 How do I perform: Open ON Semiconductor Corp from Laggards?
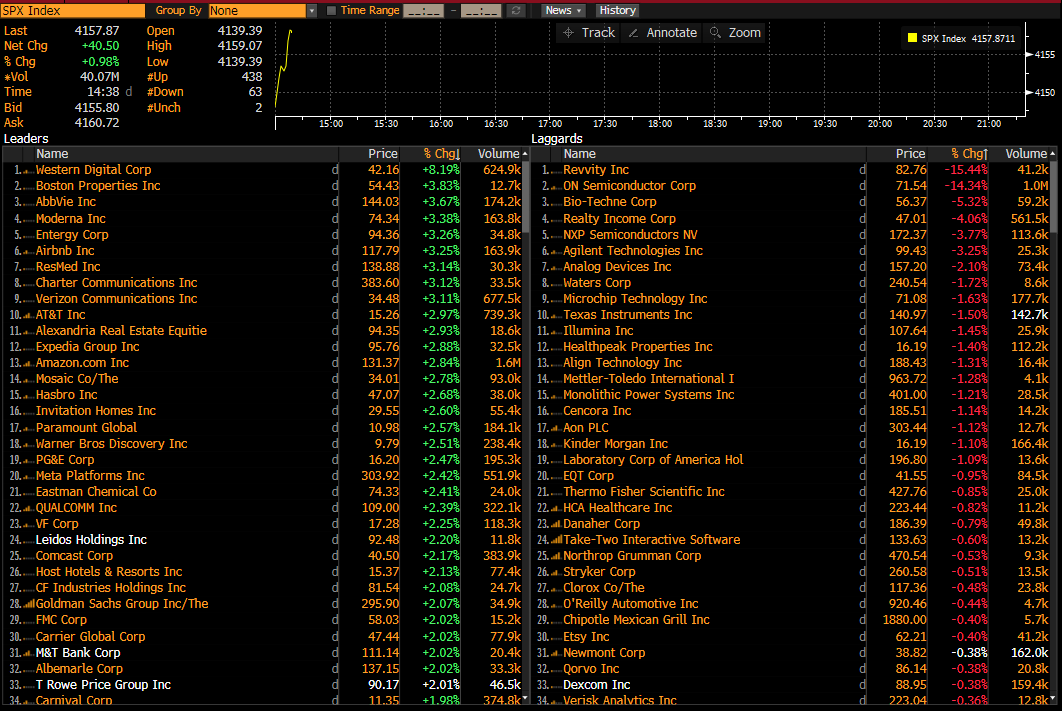tap(629, 186)
